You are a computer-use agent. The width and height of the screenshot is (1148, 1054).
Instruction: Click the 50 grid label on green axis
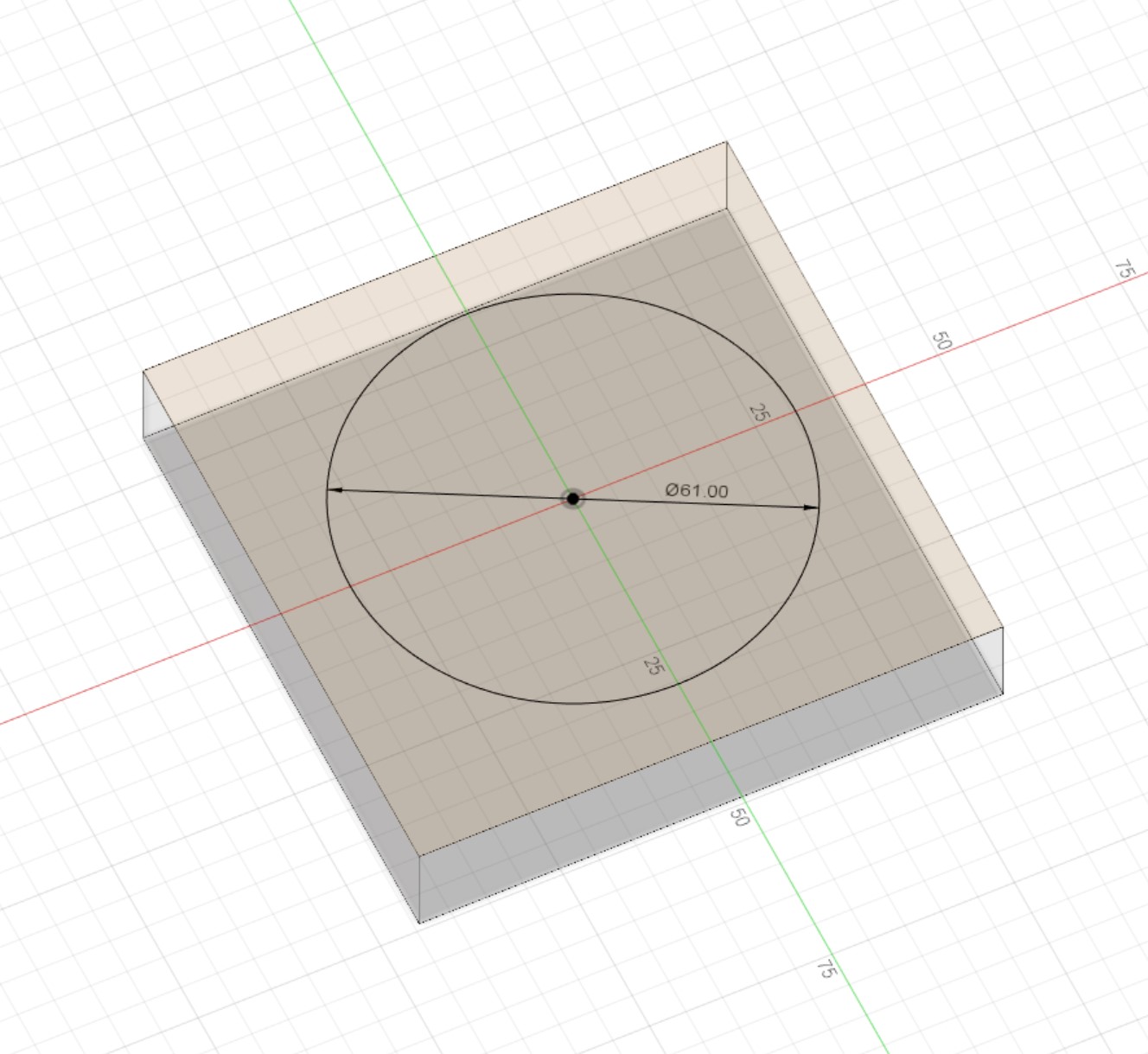pos(738,816)
